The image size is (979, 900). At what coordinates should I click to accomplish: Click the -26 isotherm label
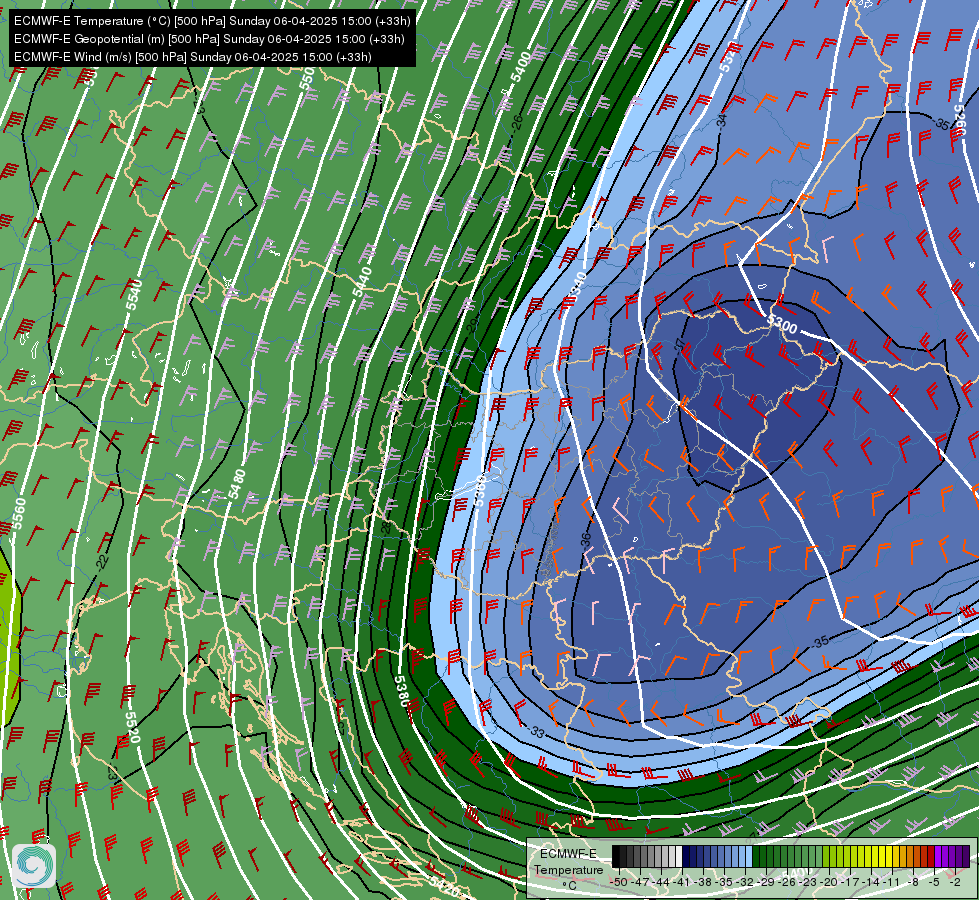click(x=518, y=122)
